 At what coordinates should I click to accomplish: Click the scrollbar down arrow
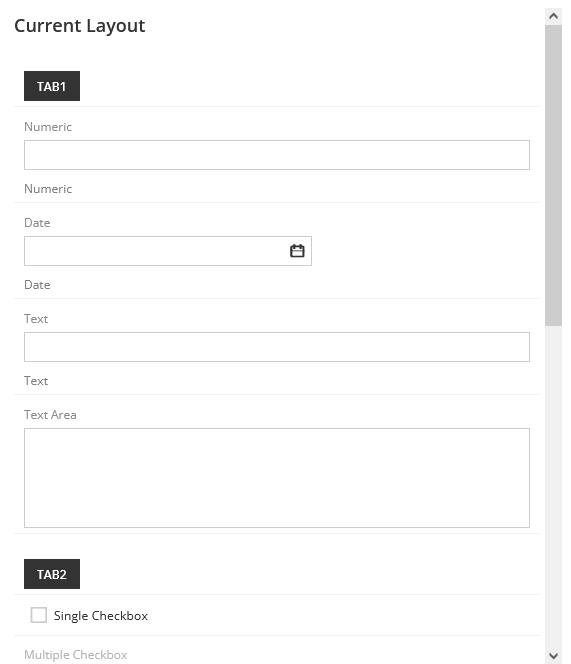pyautogui.click(x=553, y=656)
